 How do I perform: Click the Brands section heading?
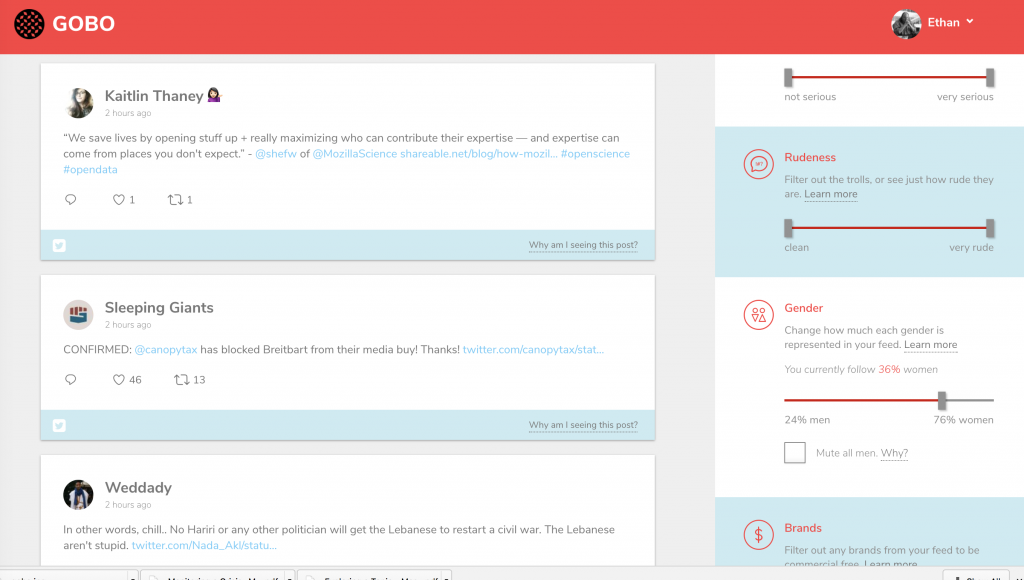click(x=803, y=528)
